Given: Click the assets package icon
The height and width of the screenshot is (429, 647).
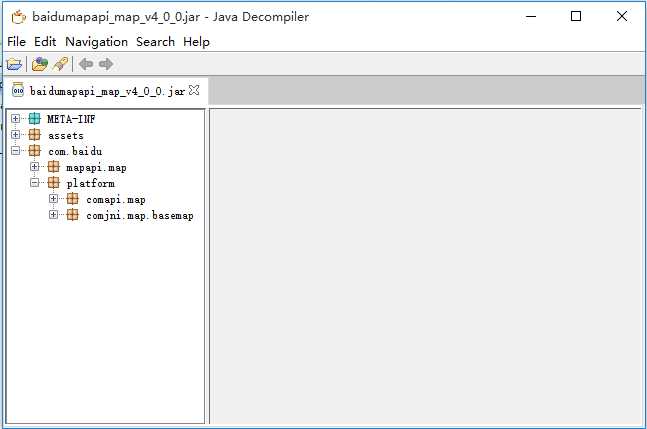Looking at the screenshot, I should (x=35, y=135).
